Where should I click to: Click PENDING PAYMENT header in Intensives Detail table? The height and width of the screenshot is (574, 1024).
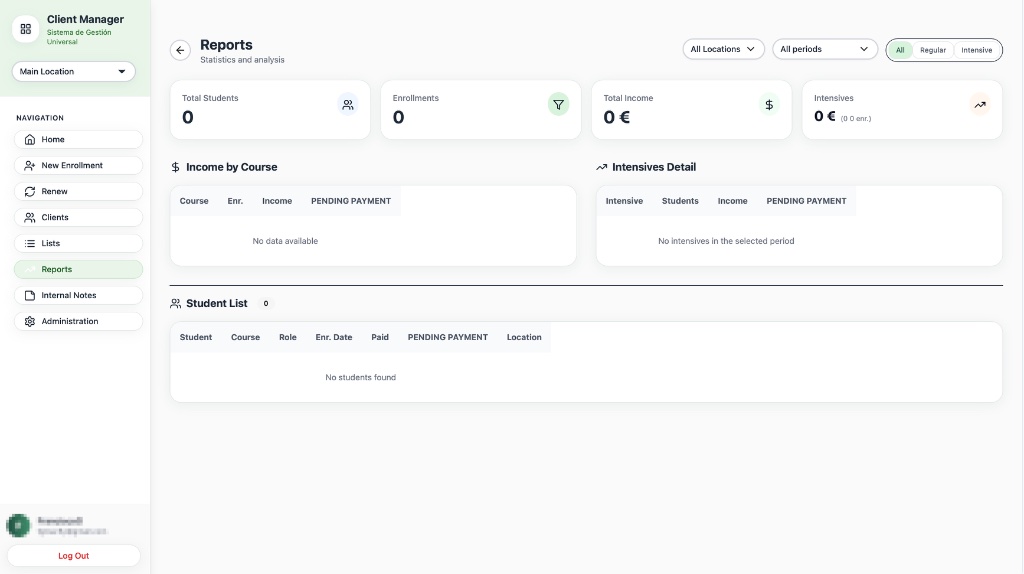[806, 201]
